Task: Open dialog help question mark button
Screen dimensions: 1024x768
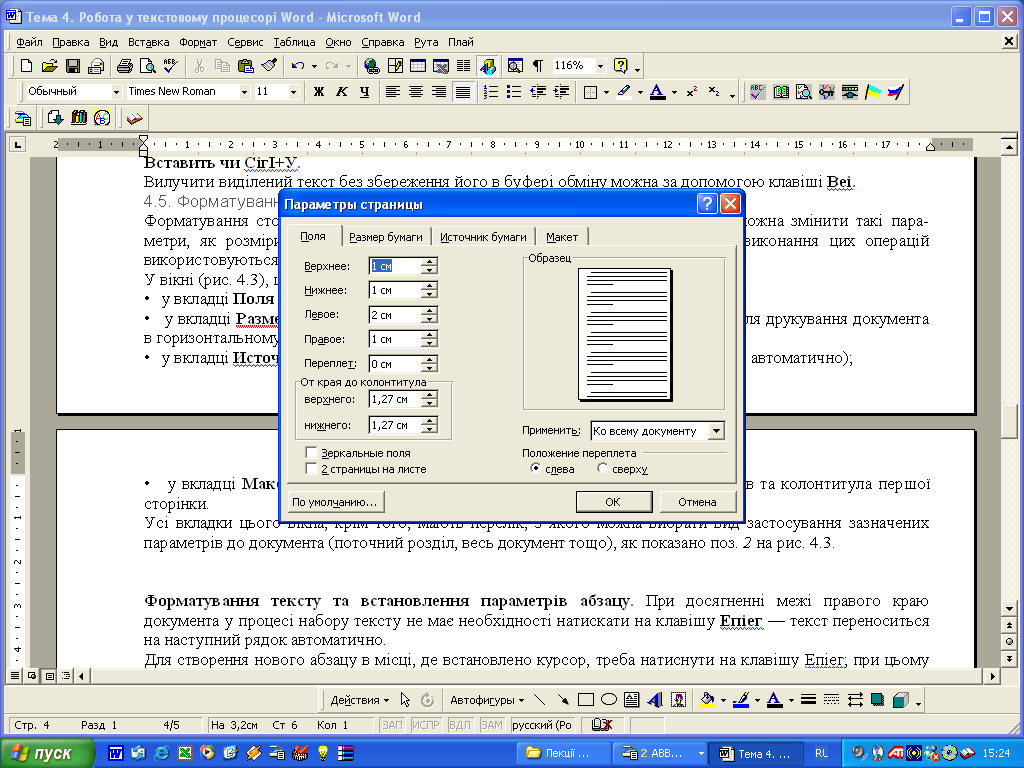Action: point(707,204)
